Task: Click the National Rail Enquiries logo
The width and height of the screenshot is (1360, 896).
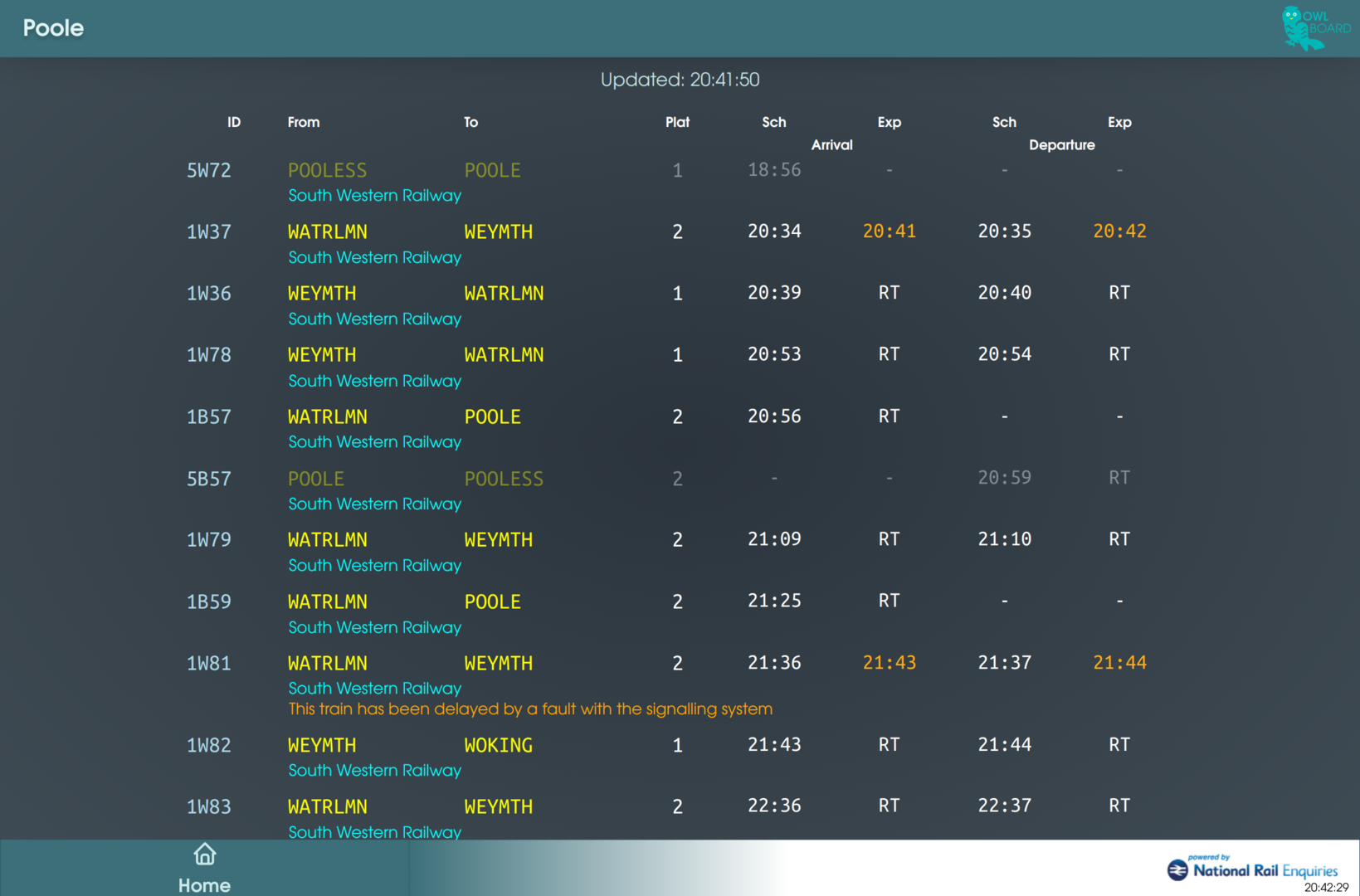Action: point(1252,869)
